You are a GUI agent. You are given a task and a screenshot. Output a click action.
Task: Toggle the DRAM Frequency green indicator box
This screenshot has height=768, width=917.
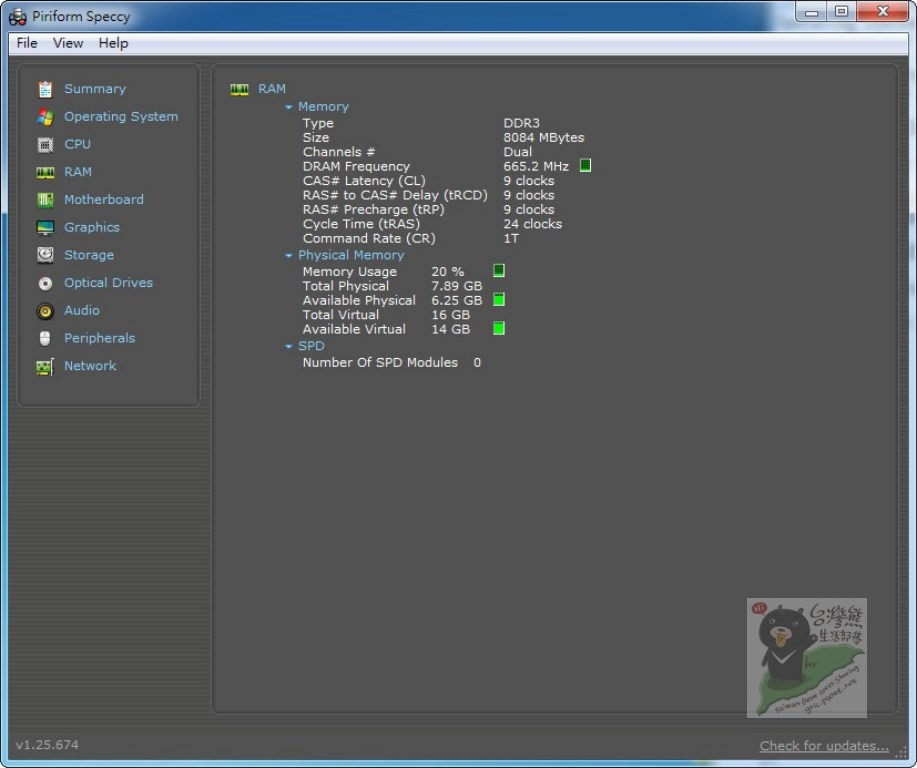585,166
